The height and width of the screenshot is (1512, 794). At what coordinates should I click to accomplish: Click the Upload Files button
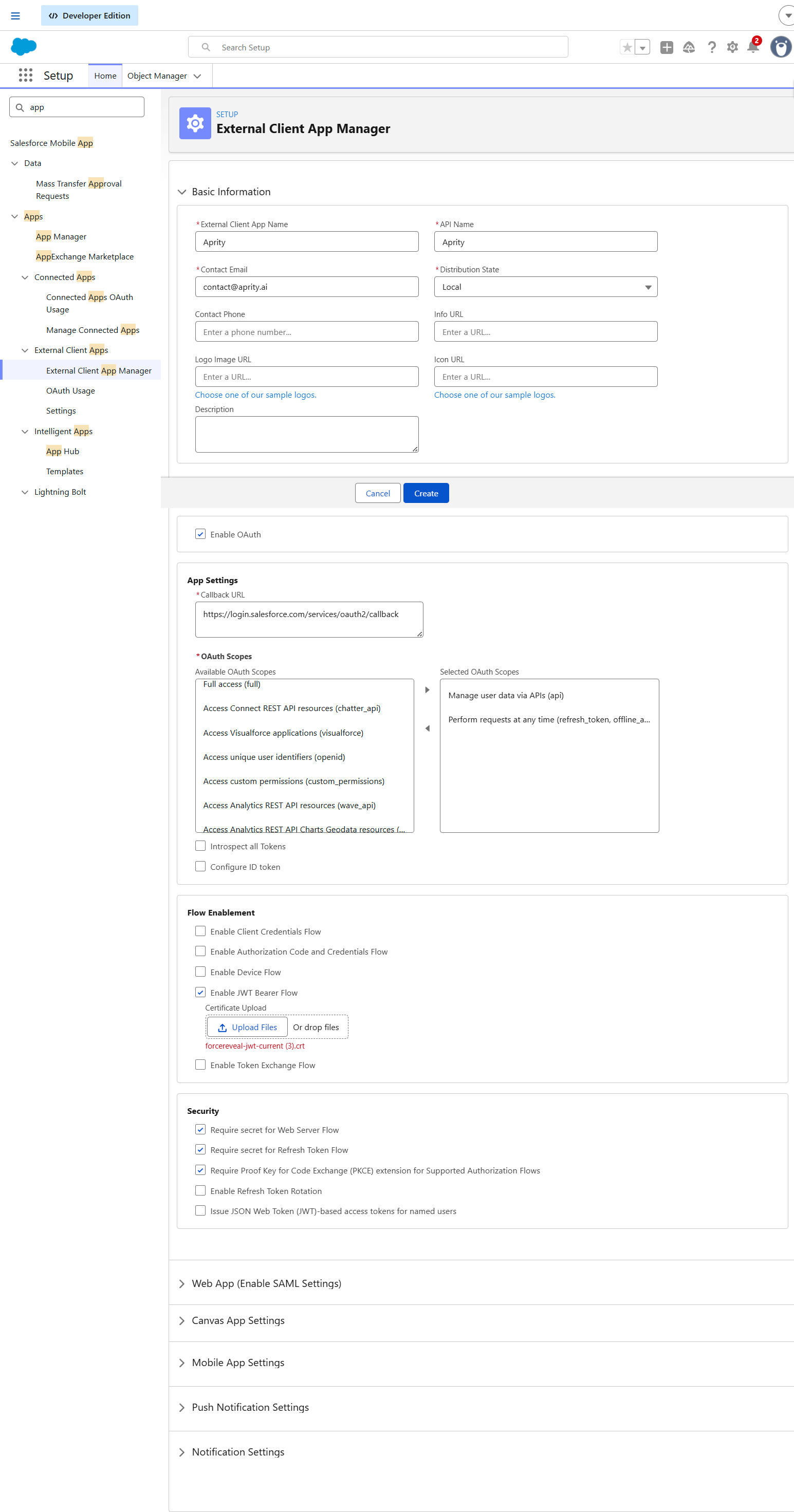[247, 1028]
